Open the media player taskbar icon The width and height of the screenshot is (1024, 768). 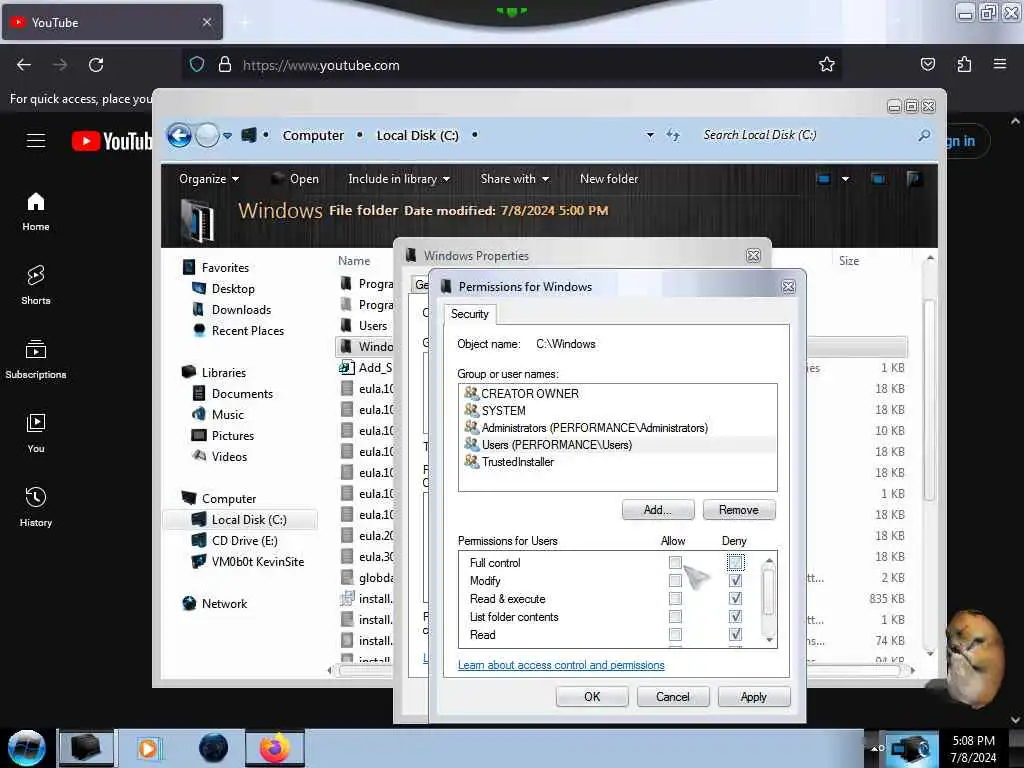tap(148, 748)
